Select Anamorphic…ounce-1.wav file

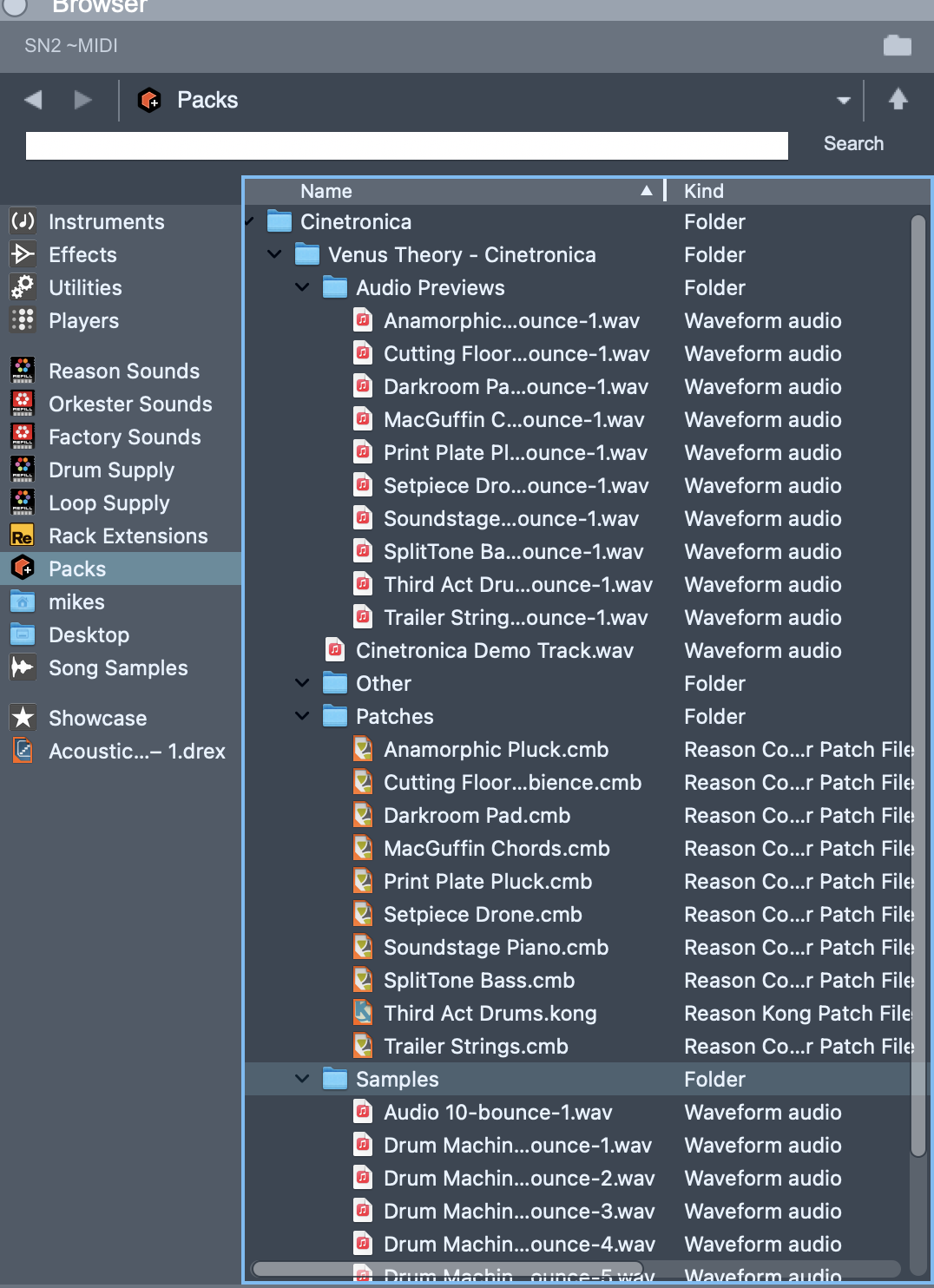coord(577,321)
